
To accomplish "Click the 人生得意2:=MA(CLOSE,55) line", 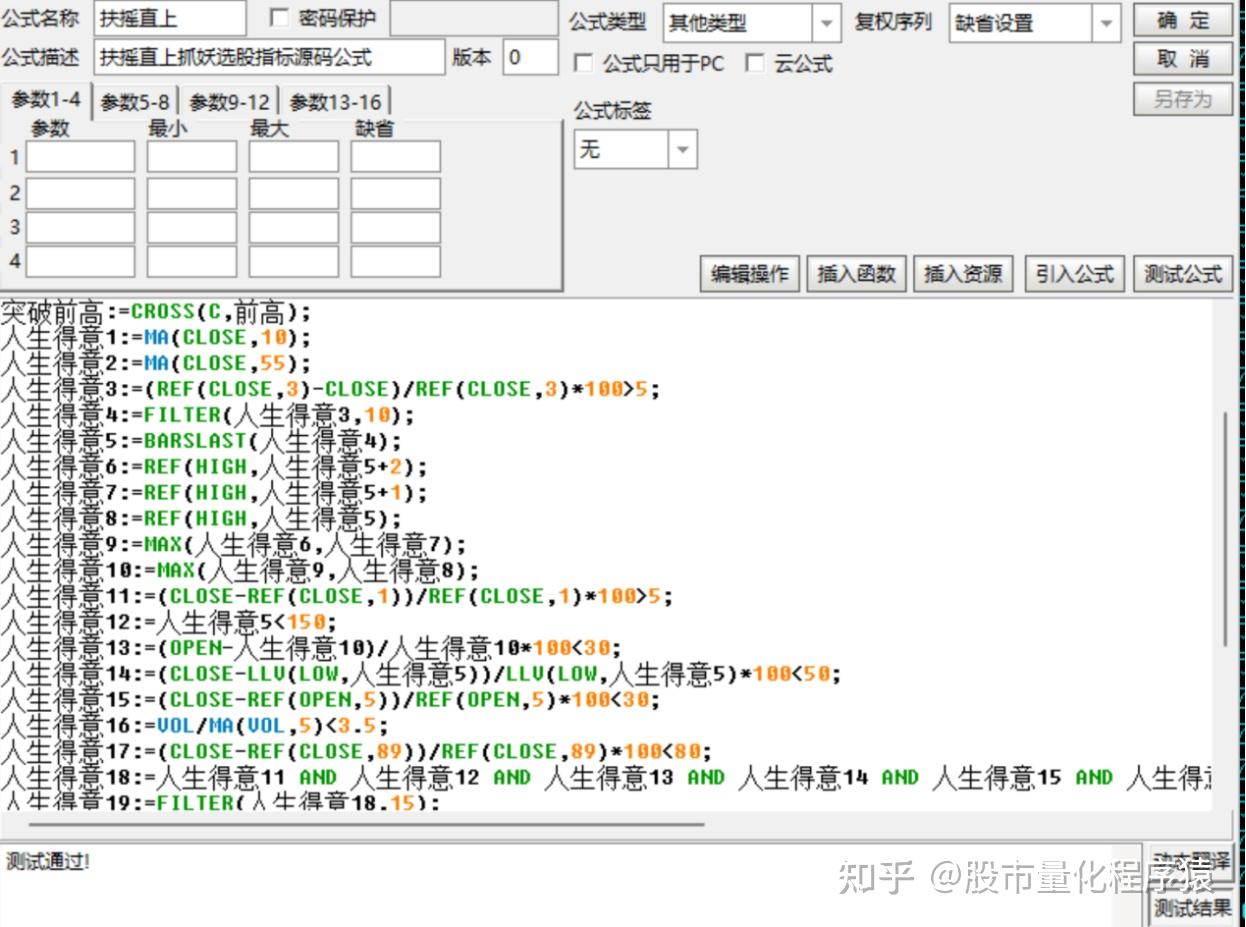I will click(156, 363).
